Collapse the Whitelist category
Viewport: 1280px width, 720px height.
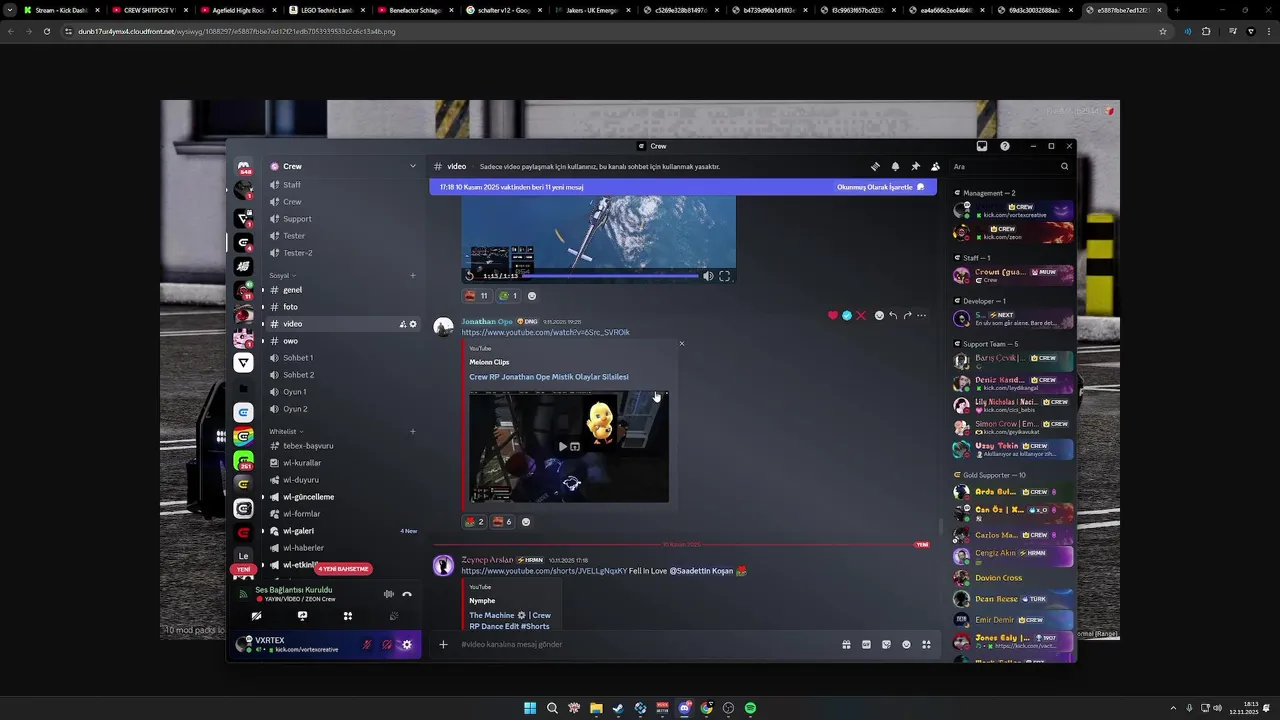click(286, 432)
